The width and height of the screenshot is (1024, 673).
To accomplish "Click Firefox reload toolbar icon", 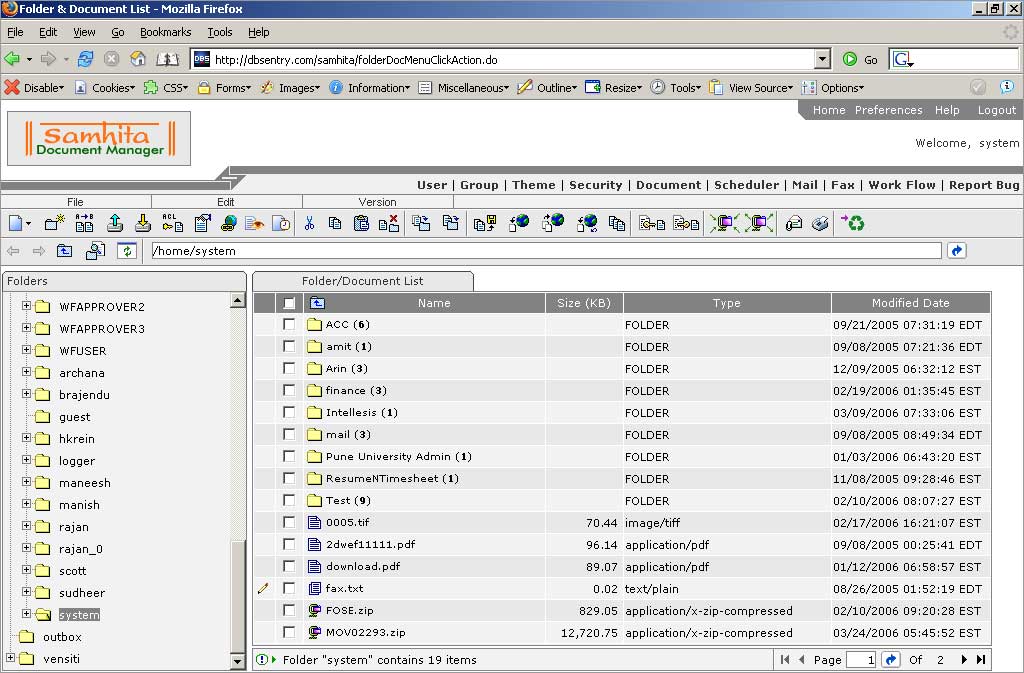I will click(x=85, y=59).
